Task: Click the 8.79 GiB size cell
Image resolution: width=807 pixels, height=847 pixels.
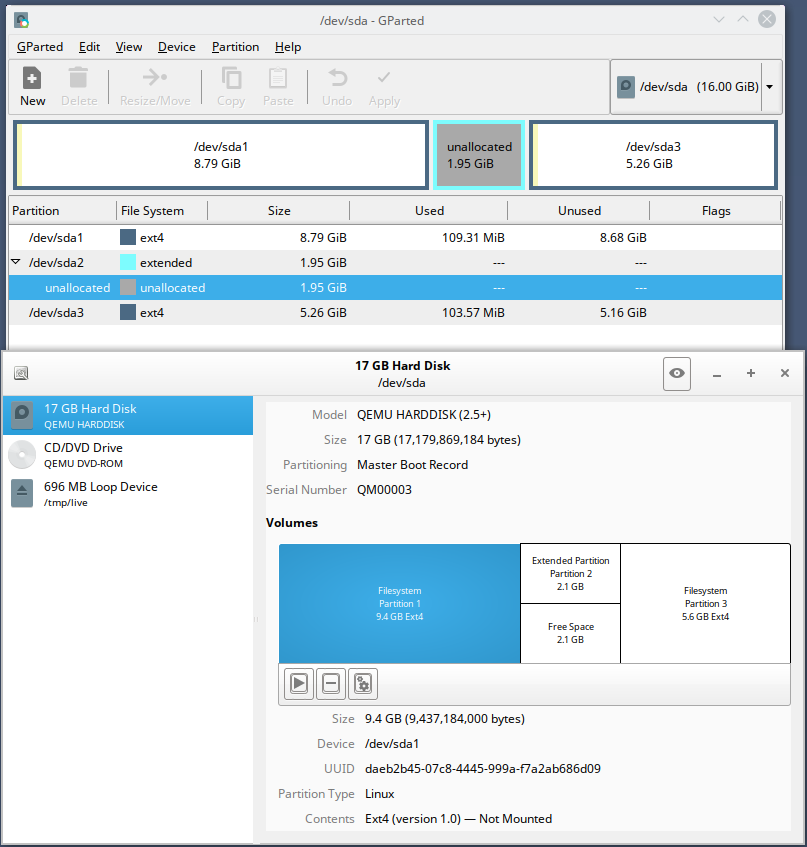Action: click(323, 237)
